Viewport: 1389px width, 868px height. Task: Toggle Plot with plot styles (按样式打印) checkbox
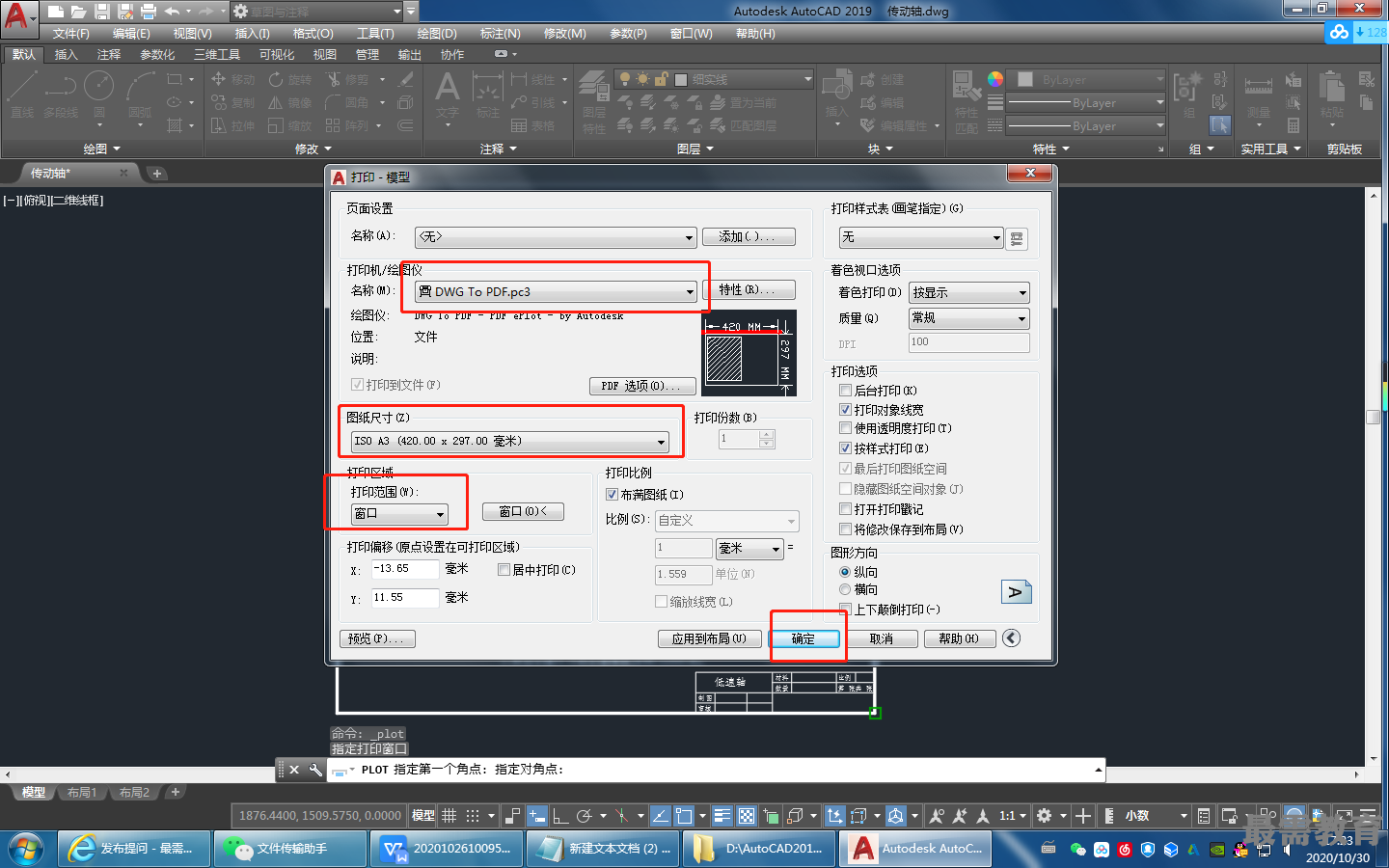point(845,448)
